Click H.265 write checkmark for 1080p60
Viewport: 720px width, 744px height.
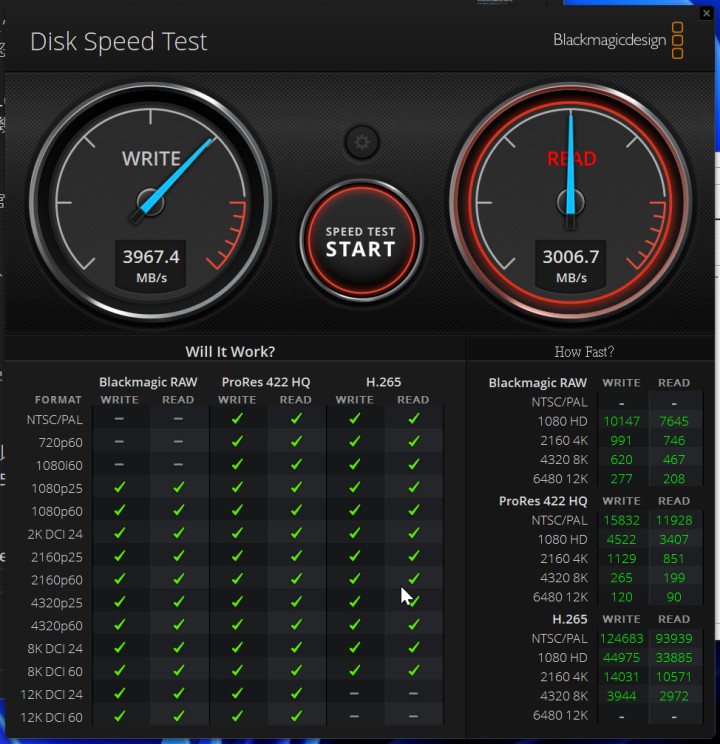[355, 510]
